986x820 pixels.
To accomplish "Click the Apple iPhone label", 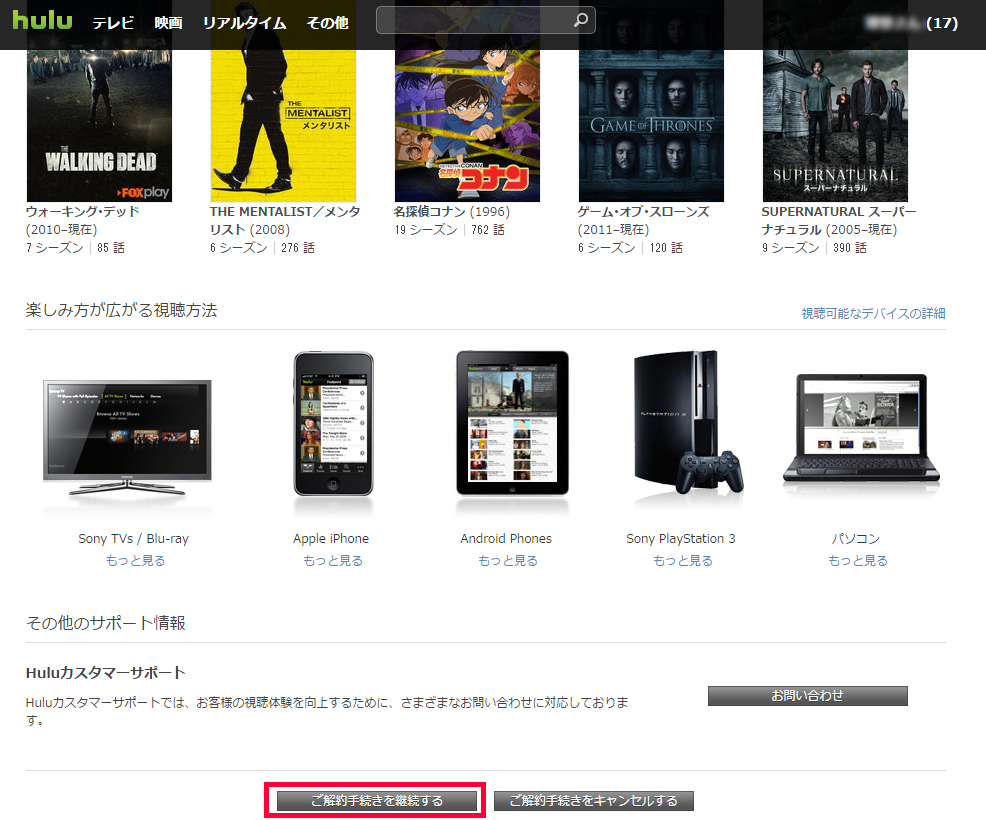I will pyautogui.click(x=331, y=538).
